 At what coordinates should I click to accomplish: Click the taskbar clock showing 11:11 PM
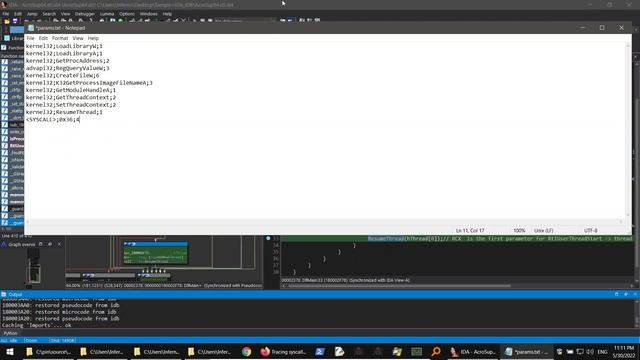click(x=624, y=352)
